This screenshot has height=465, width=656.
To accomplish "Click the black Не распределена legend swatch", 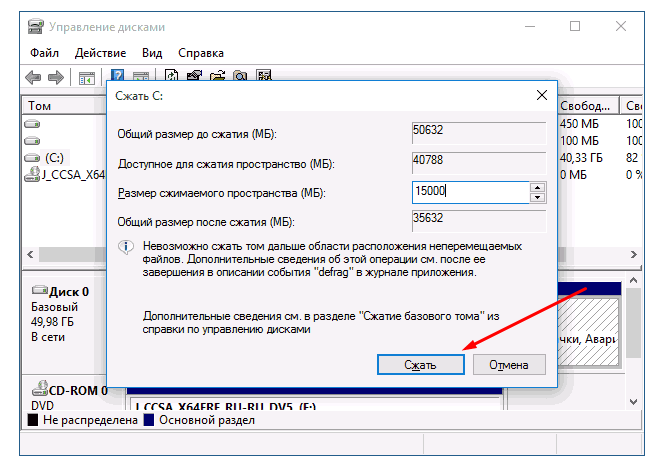I will coord(33,420).
